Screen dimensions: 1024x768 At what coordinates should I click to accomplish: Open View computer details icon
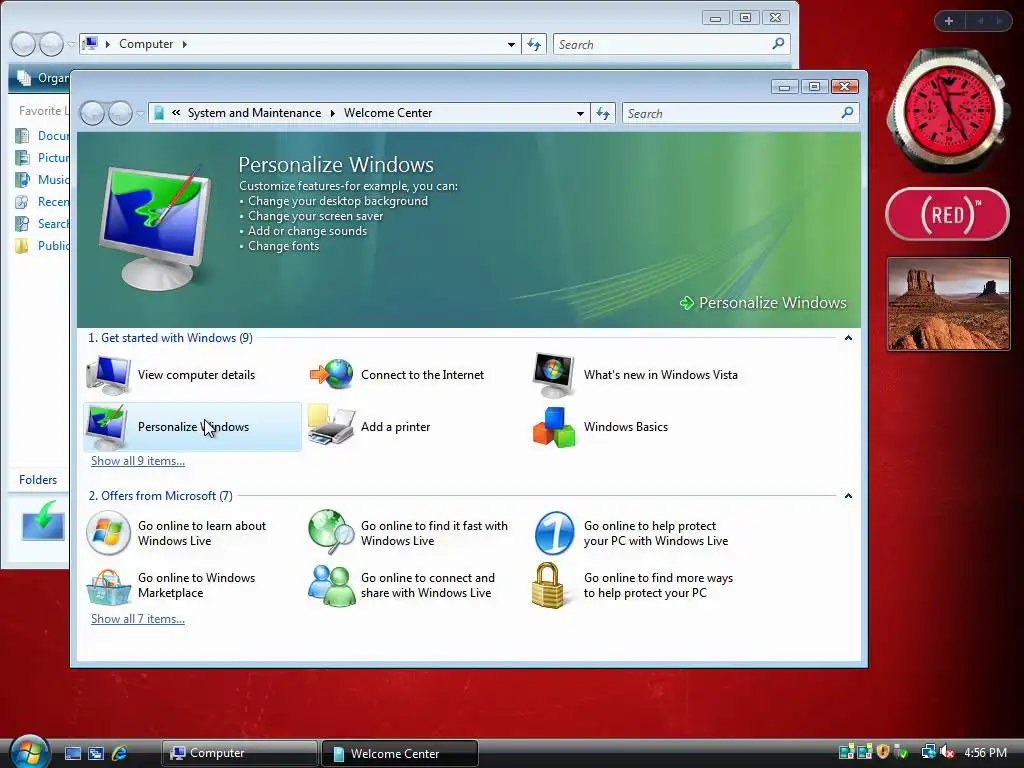(x=108, y=375)
